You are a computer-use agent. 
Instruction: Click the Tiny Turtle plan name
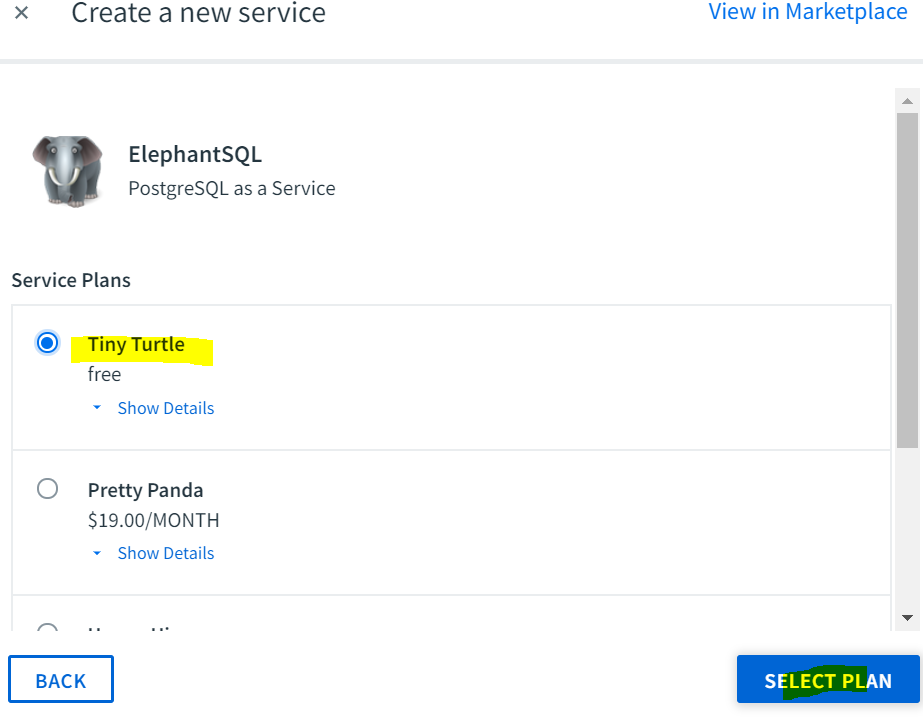136,344
